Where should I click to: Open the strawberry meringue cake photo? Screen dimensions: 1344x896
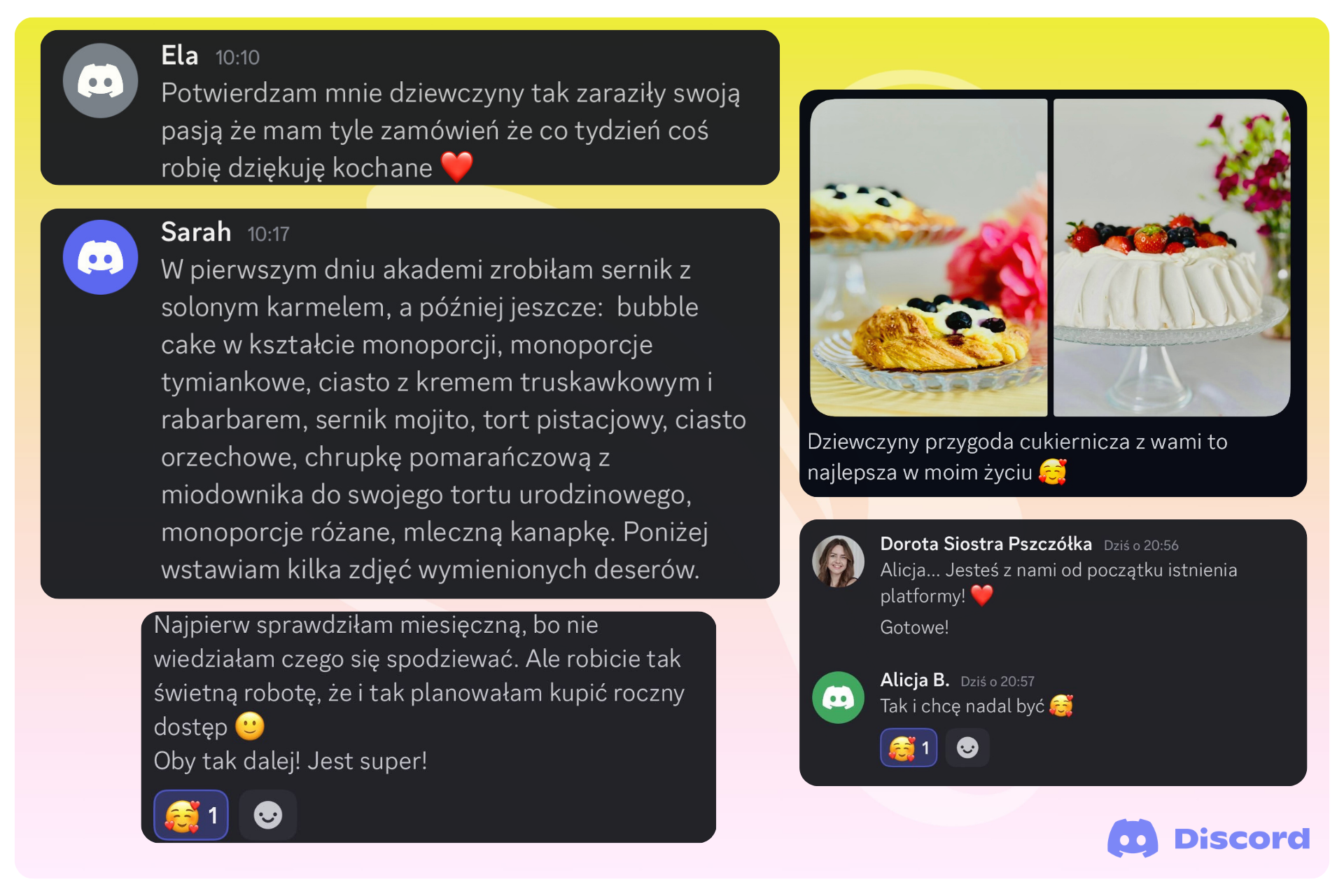tap(1172, 258)
